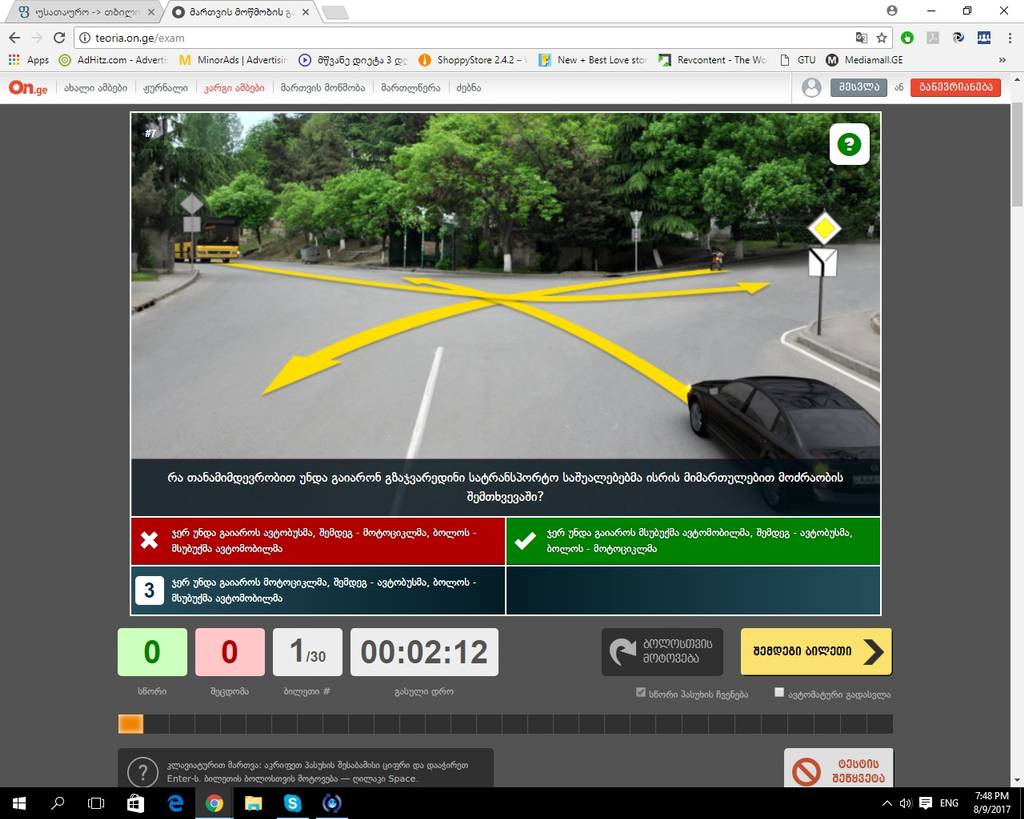Open Microsoft Store from the taskbar
Screen dimensions: 1024x819
(x=135, y=803)
